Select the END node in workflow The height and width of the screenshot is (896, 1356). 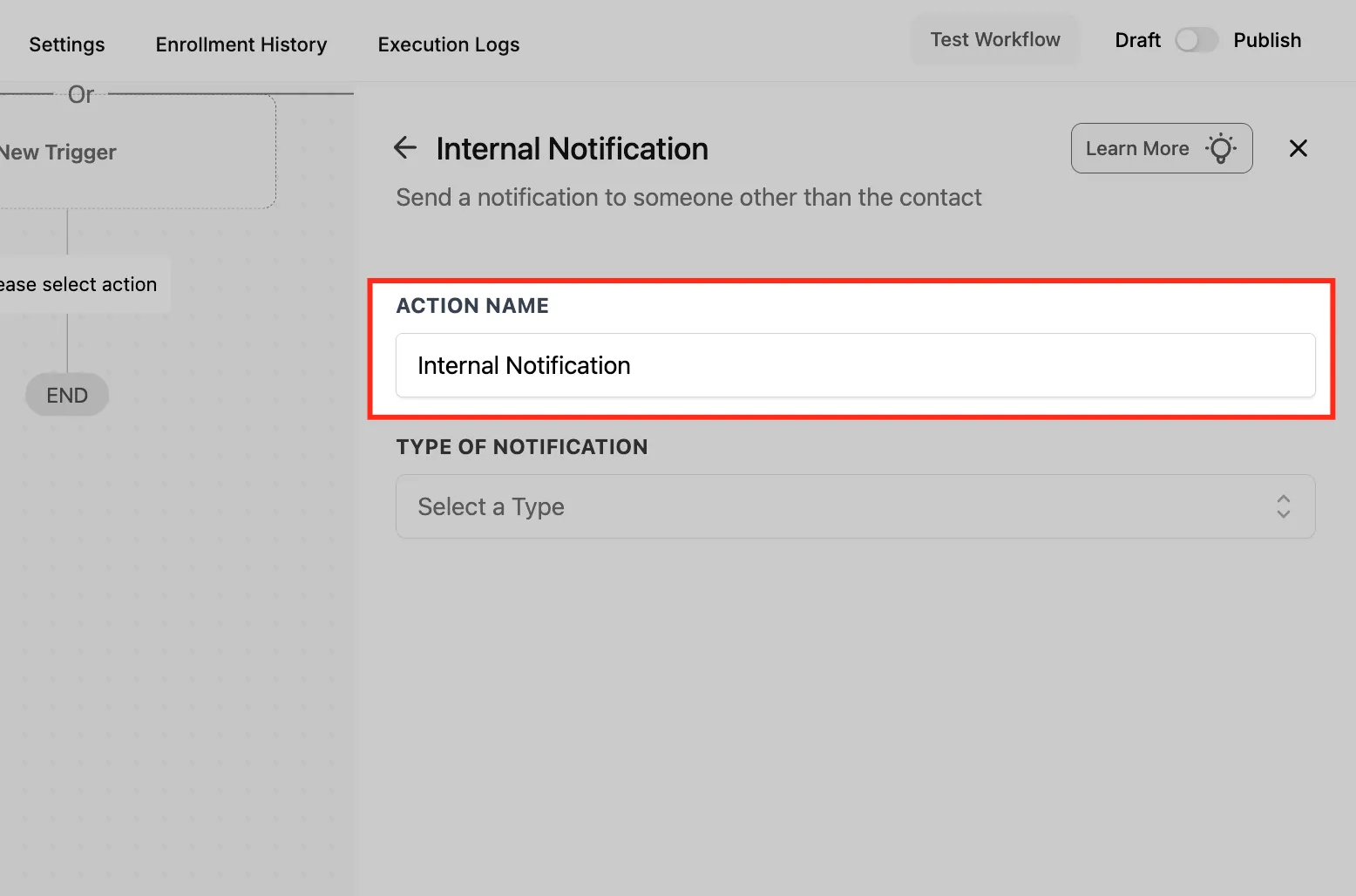[x=67, y=395]
